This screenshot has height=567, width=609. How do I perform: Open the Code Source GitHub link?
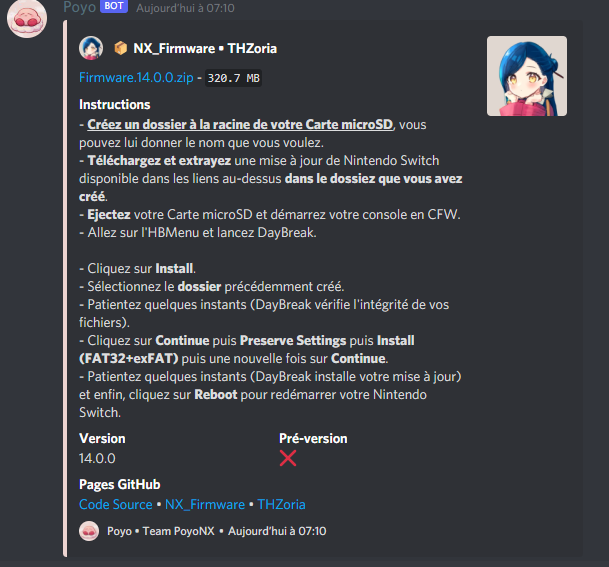click(x=116, y=504)
